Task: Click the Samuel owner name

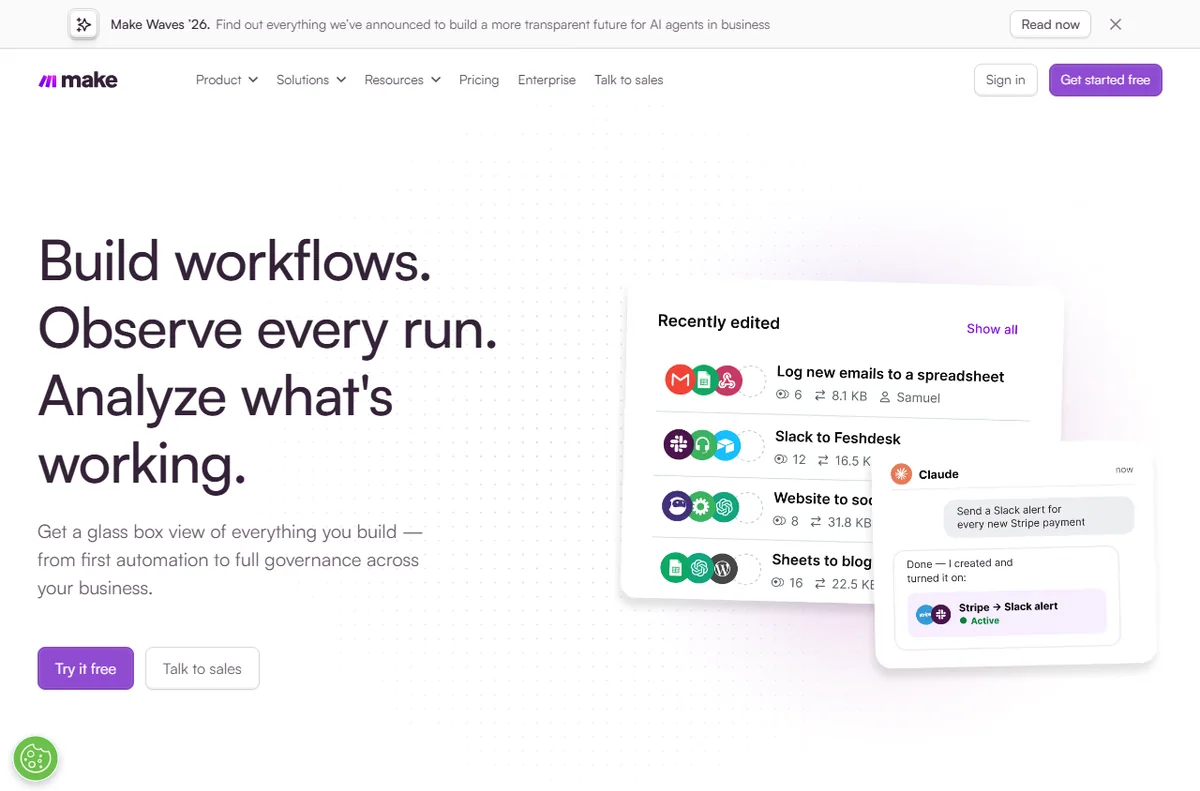Action: [918, 398]
